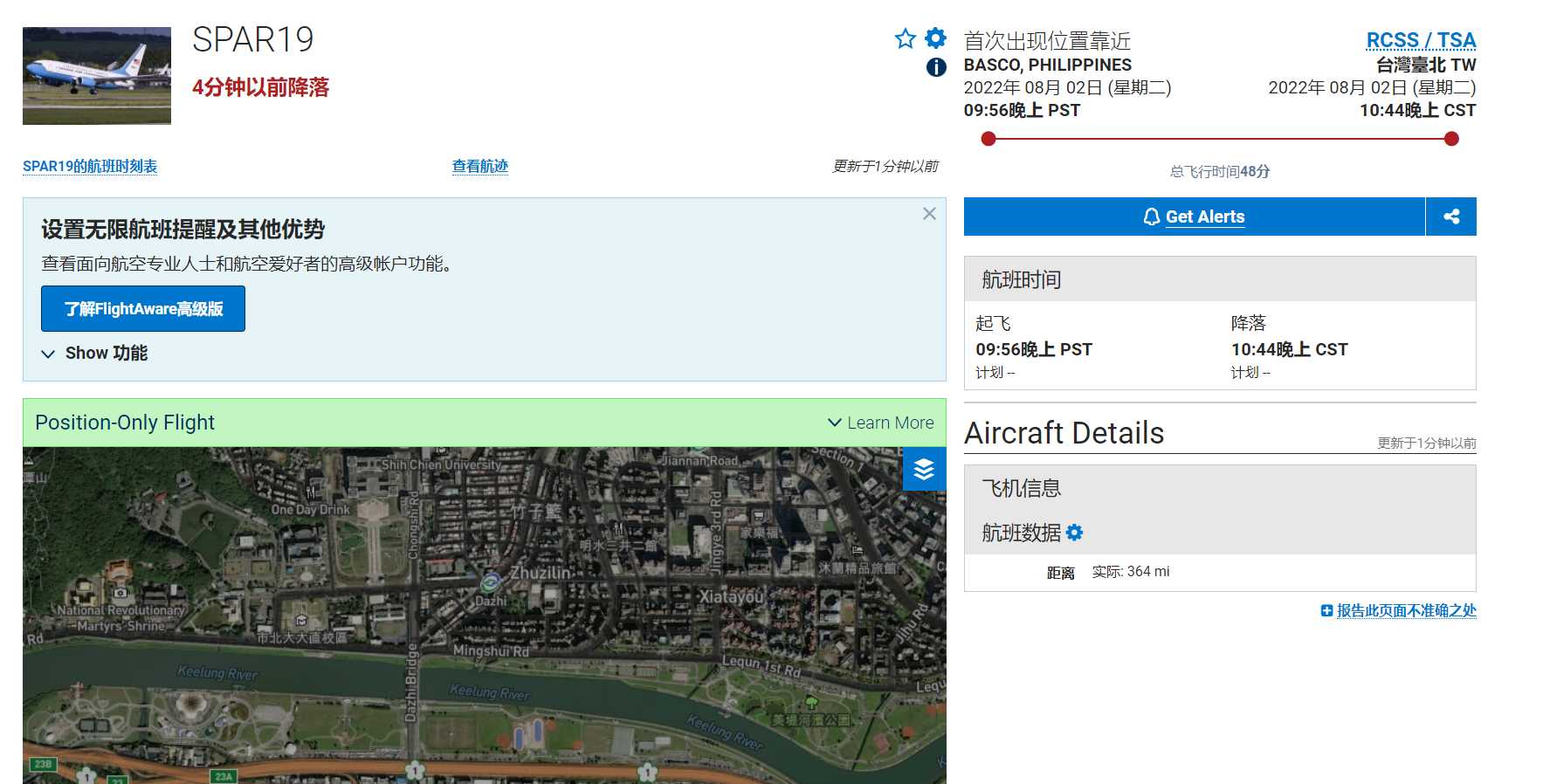The width and height of the screenshot is (1543, 784).
Task: Open the settings gear next to SPAR19
Action: (x=935, y=38)
